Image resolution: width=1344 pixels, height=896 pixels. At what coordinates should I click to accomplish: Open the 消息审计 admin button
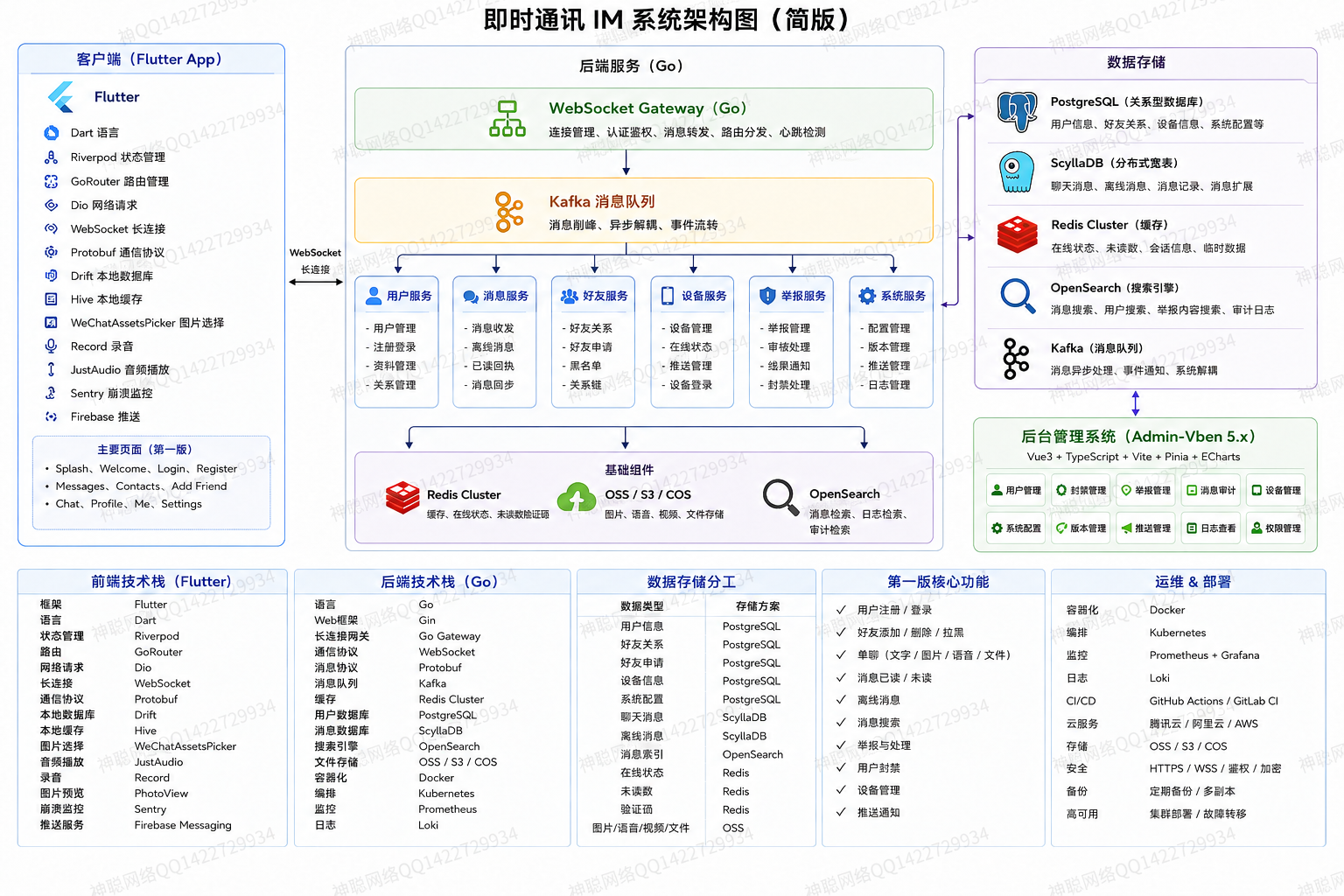pyautogui.click(x=1211, y=491)
